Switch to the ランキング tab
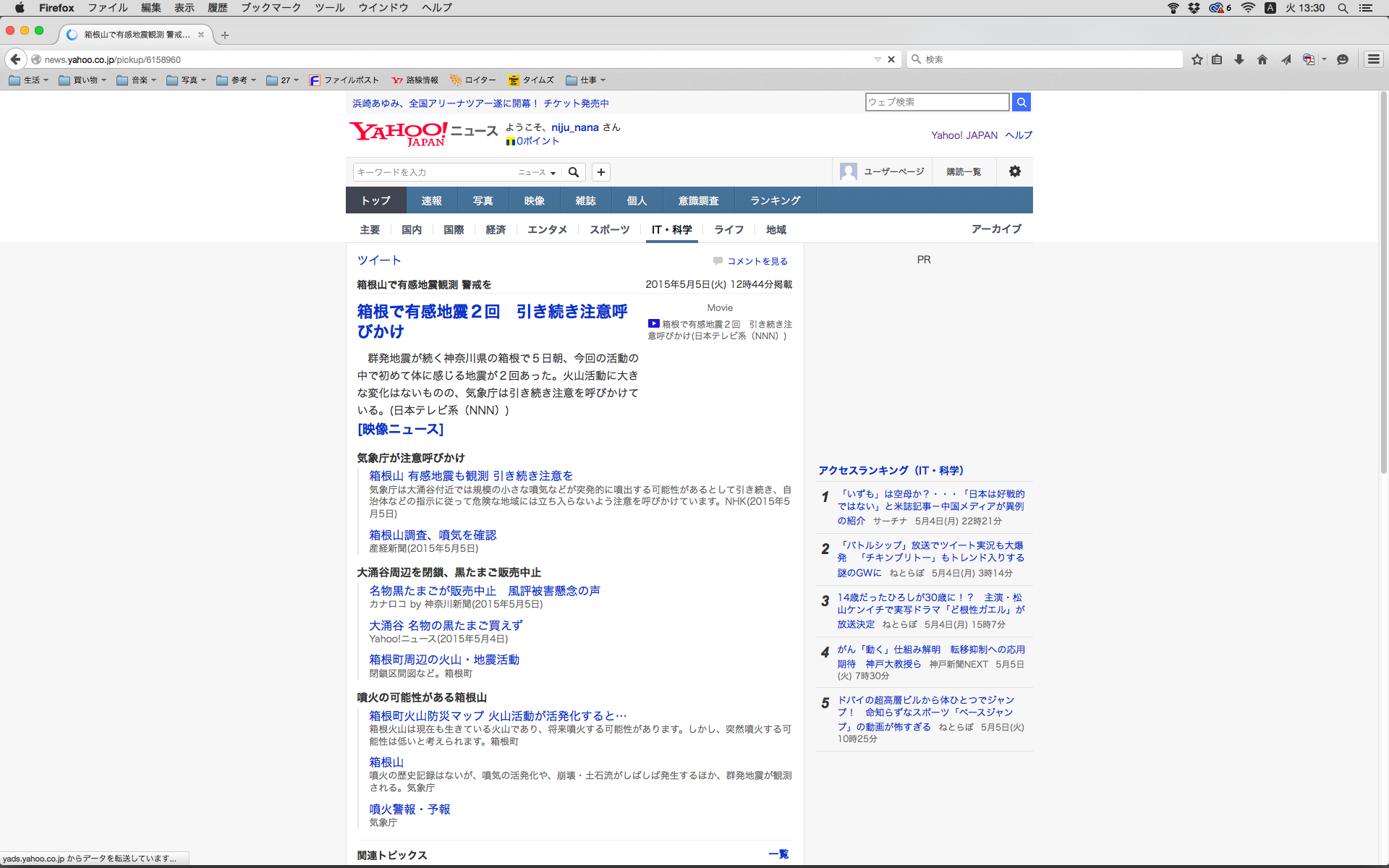This screenshot has height=868, width=1389. 775,200
